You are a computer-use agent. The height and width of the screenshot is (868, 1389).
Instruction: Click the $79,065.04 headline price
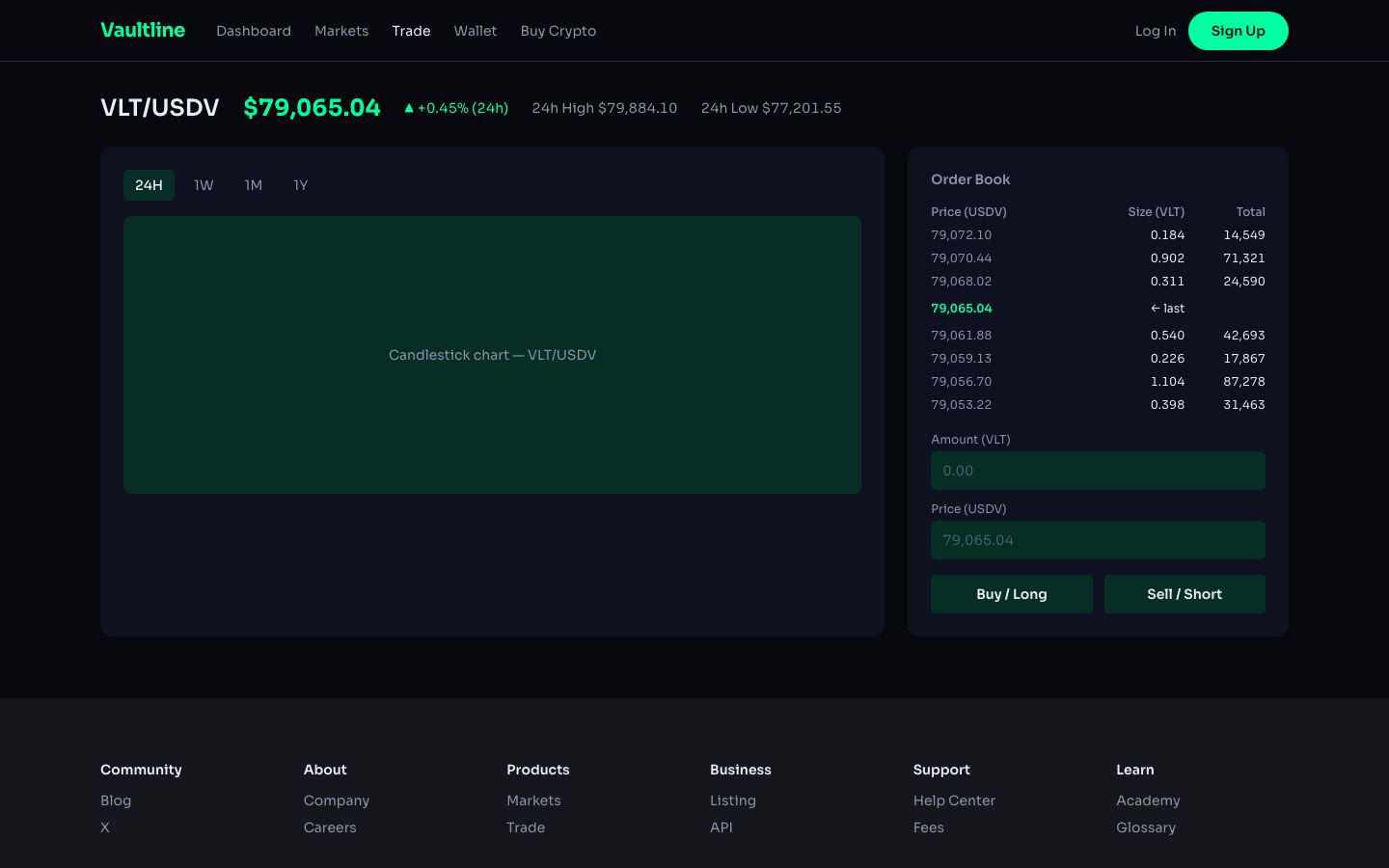(x=312, y=107)
